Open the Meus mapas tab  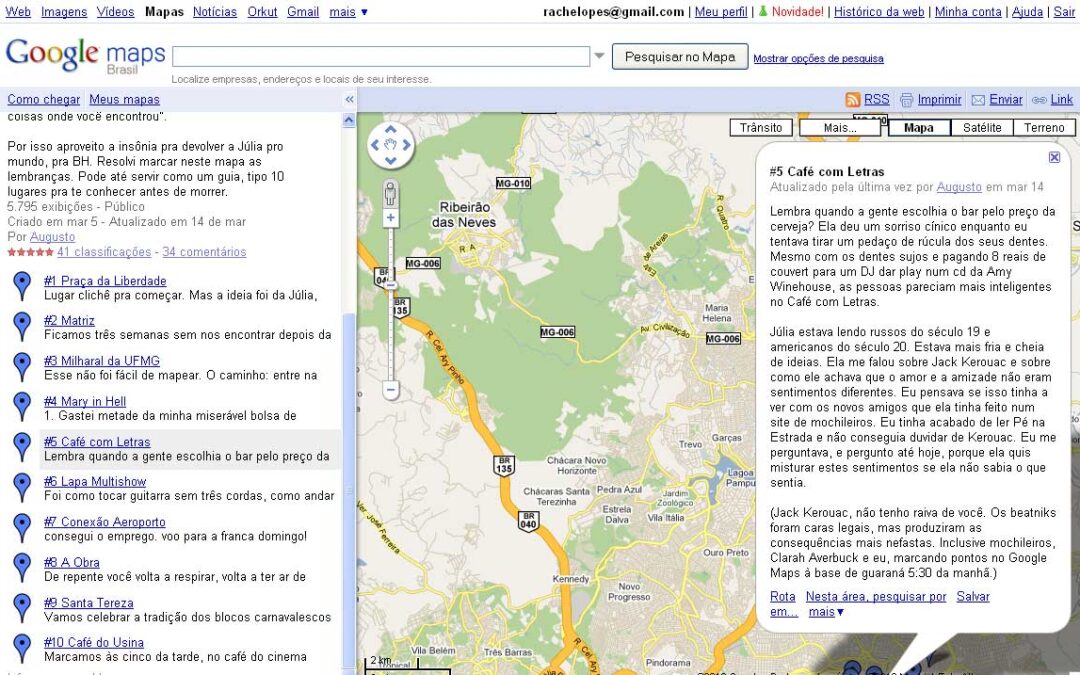tap(124, 100)
